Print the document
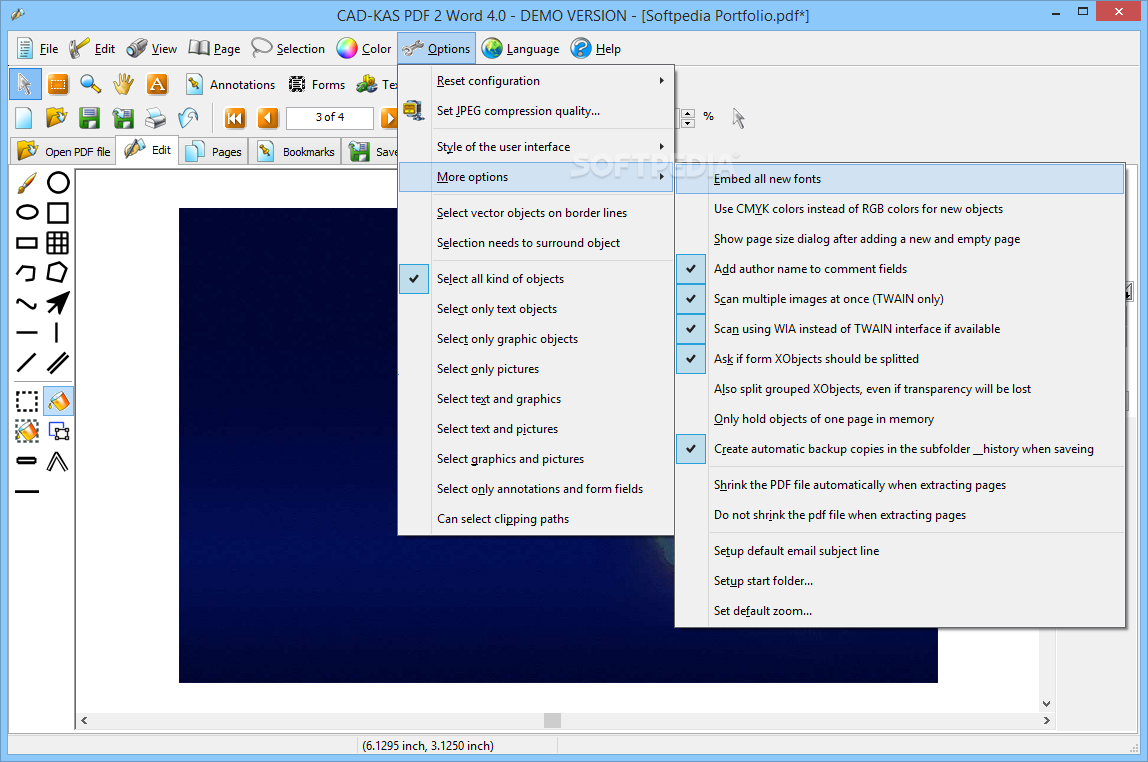 point(155,117)
